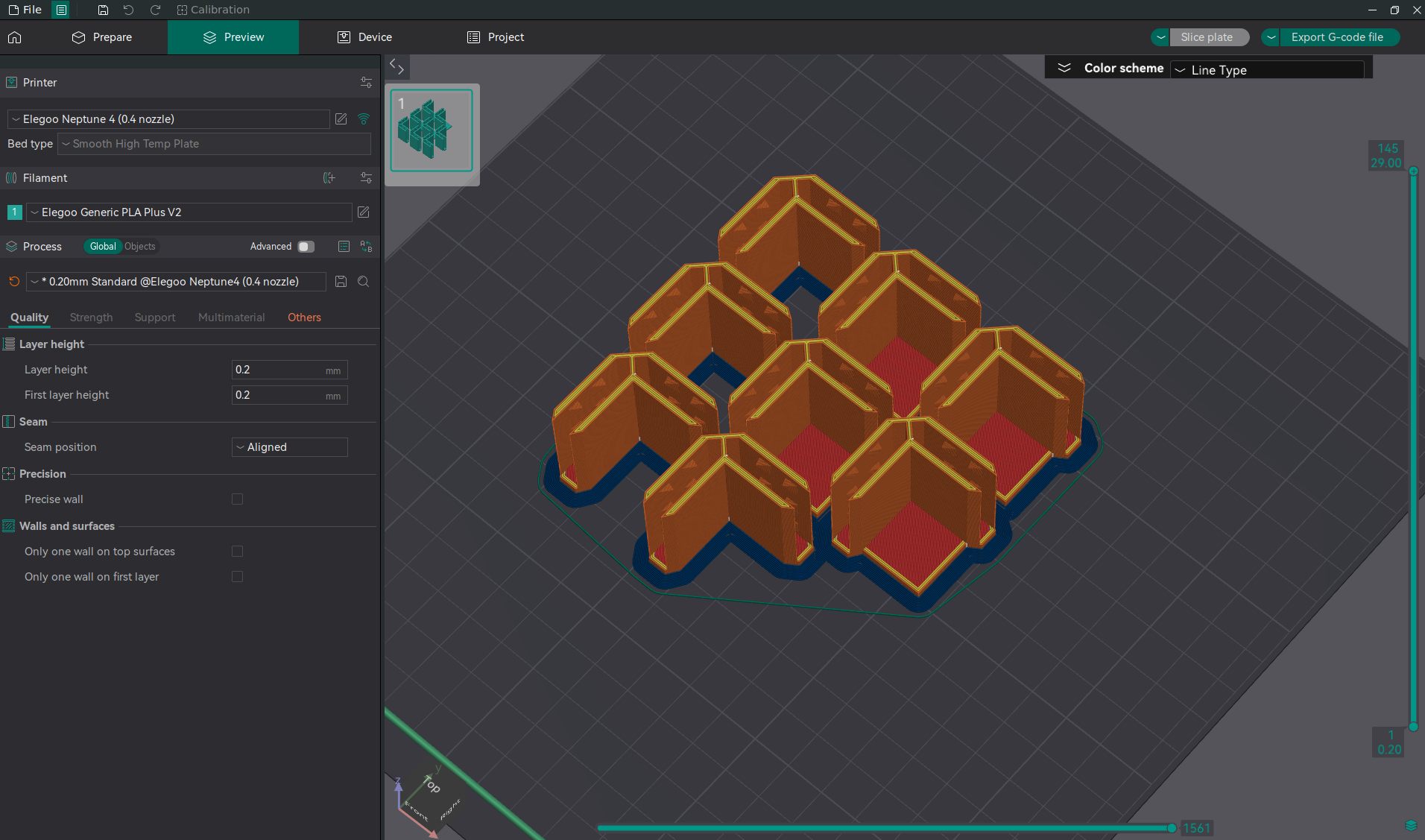Click the edit printer preset icon

341,119
